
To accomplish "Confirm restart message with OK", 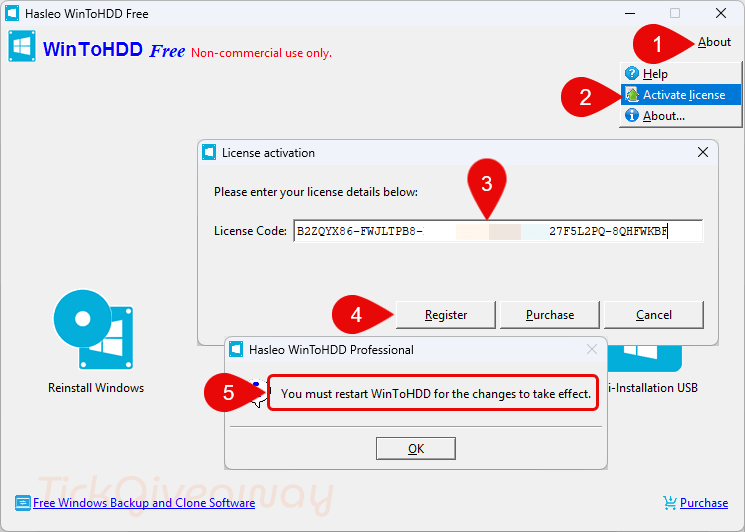I will click(416, 448).
